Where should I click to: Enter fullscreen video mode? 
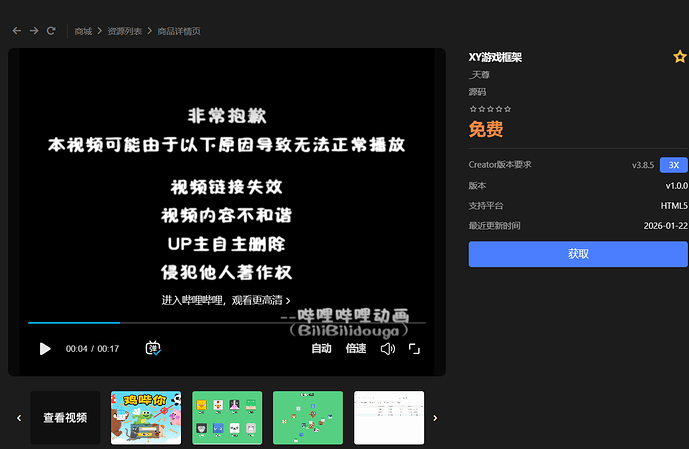coord(414,349)
